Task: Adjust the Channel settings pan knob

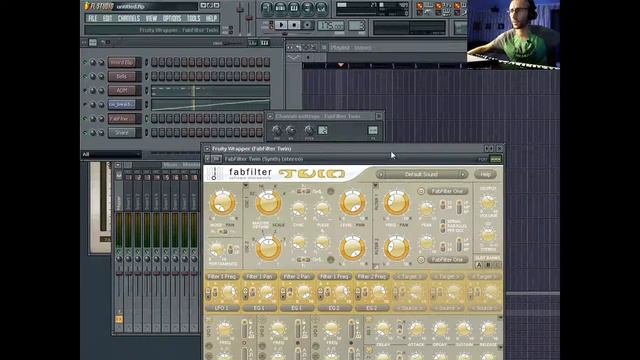Action: tap(277, 130)
